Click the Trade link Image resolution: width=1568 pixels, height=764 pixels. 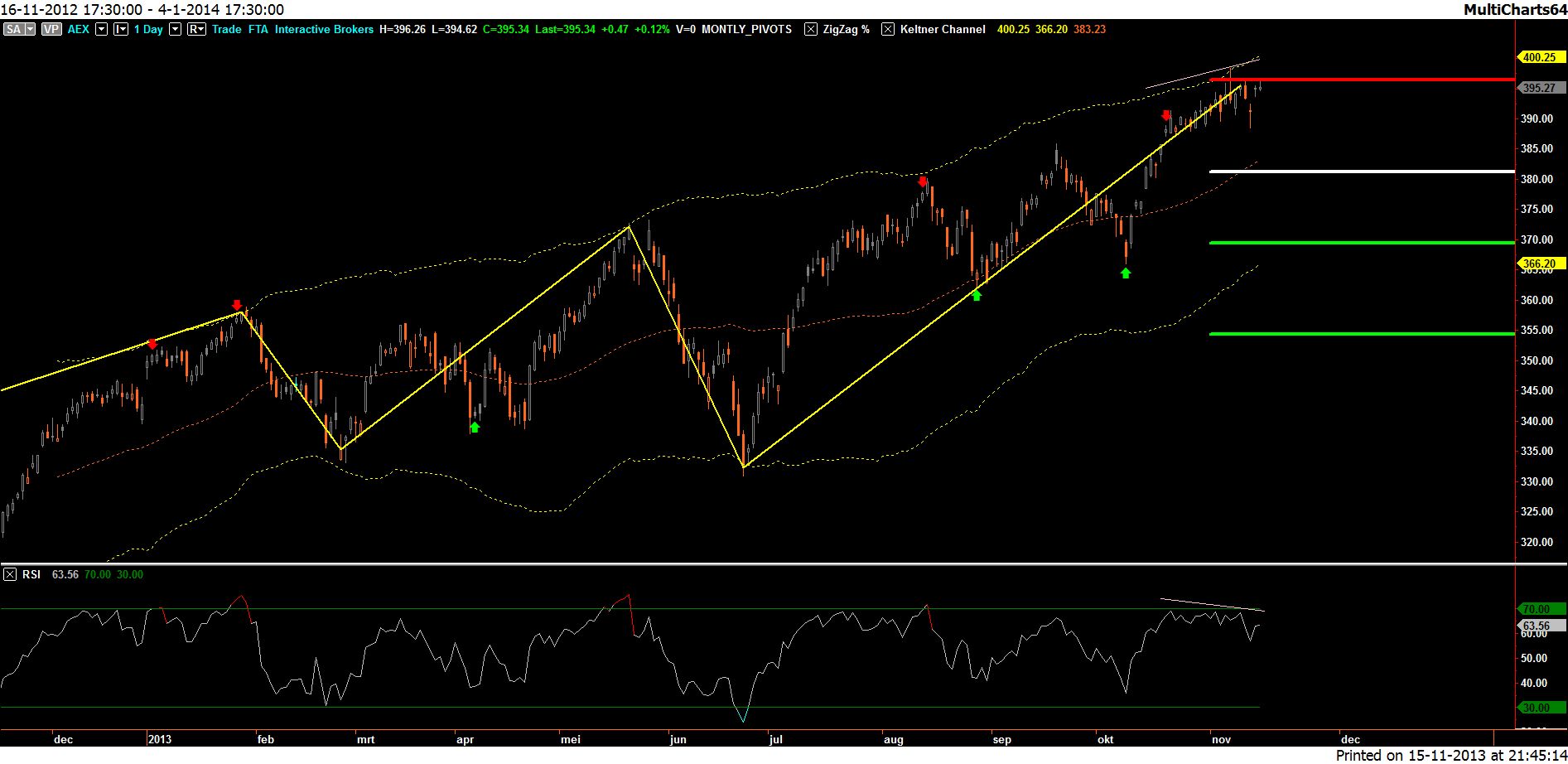coord(226,29)
